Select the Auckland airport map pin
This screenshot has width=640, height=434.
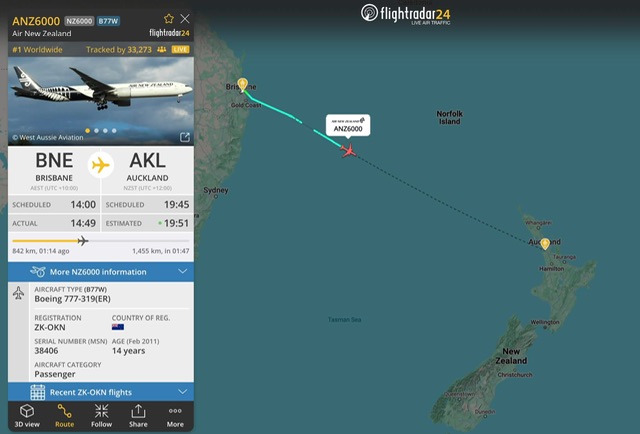[x=545, y=244]
